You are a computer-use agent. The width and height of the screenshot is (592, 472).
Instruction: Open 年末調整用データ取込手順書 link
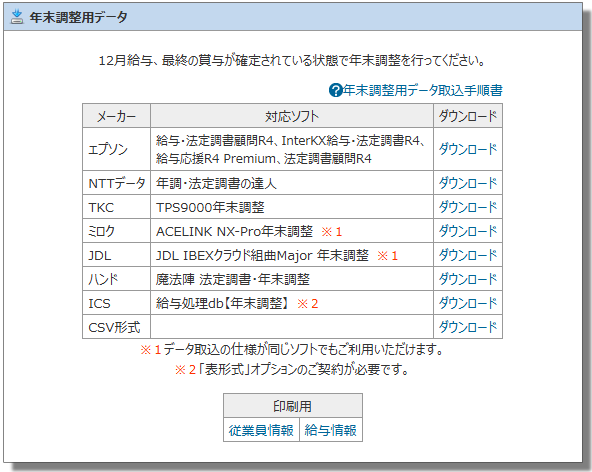point(422,91)
